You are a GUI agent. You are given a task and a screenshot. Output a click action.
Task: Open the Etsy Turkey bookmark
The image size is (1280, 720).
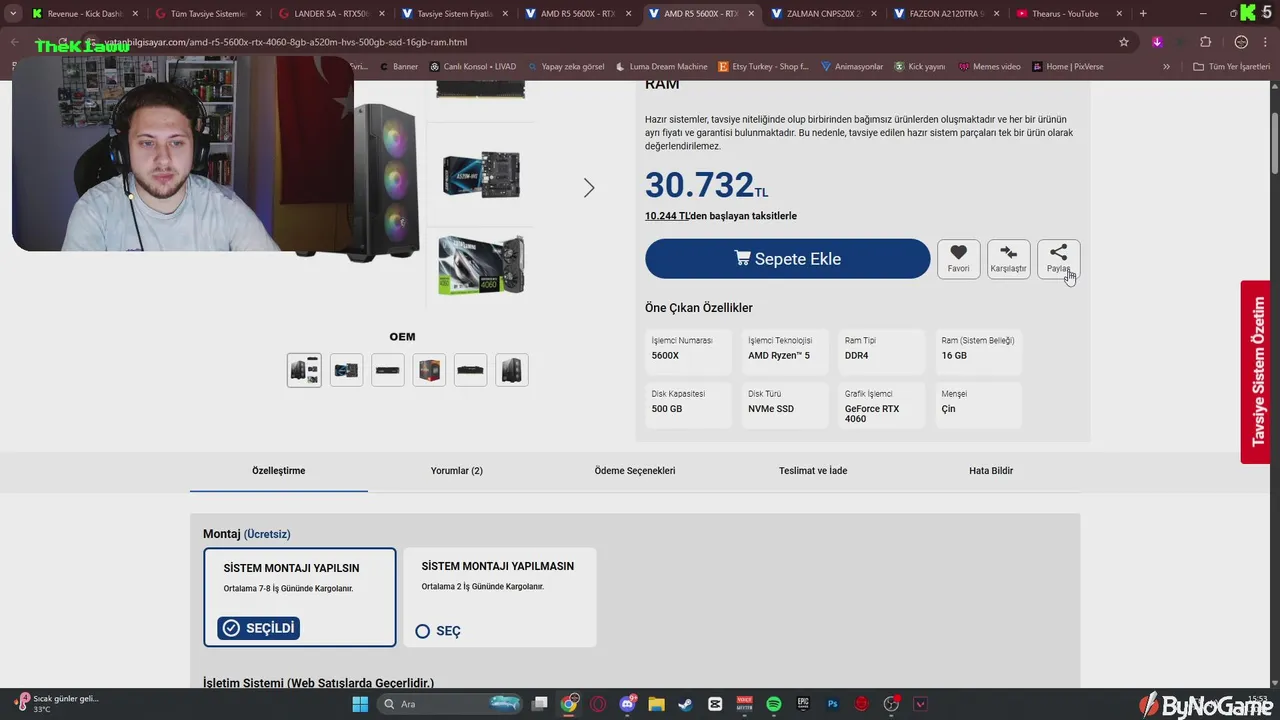click(x=764, y=66)
